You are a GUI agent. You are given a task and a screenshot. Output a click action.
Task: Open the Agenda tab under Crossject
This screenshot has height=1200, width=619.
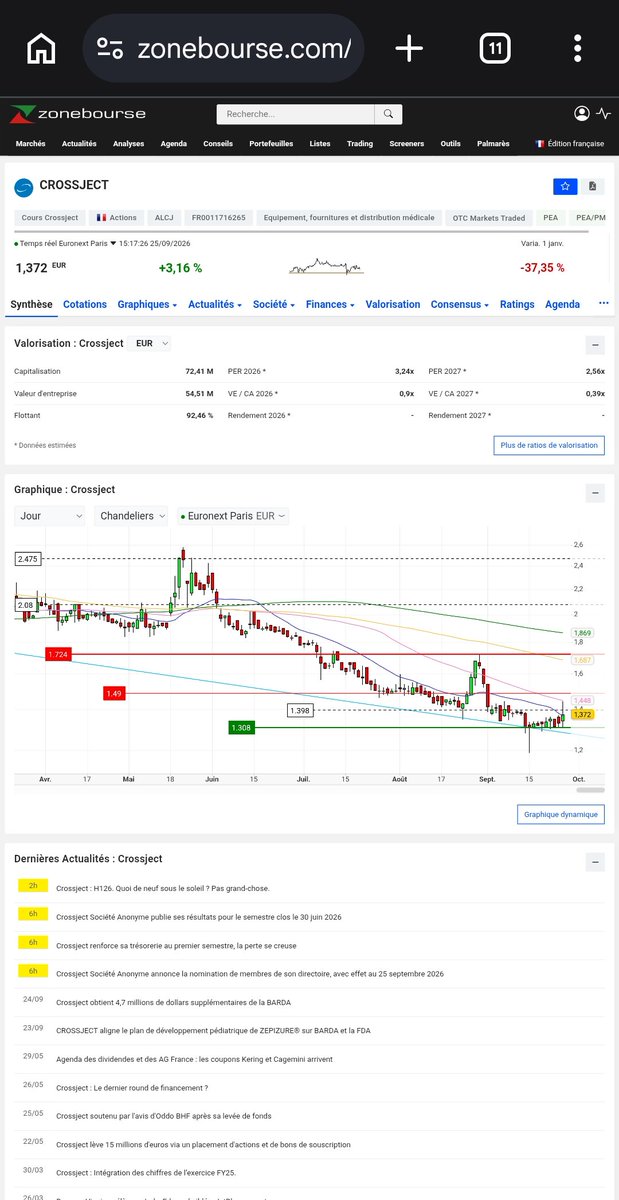(x=562, y=304)
